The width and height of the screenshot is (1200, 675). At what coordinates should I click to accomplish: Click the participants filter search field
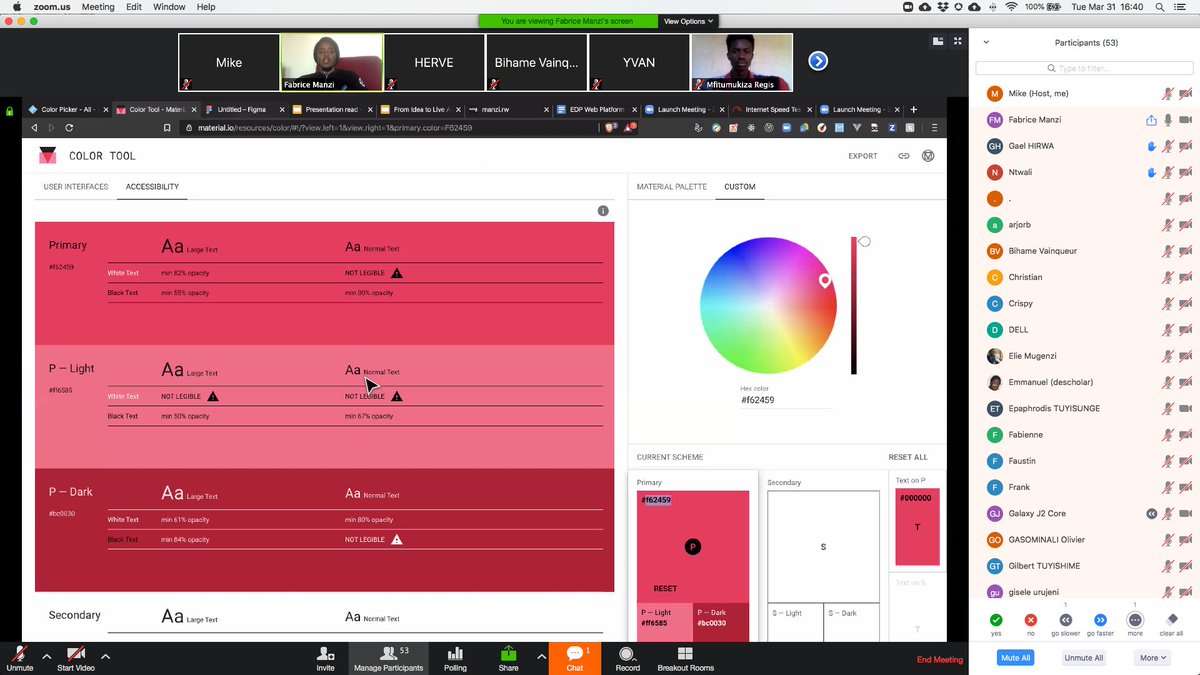[1084, 68]
